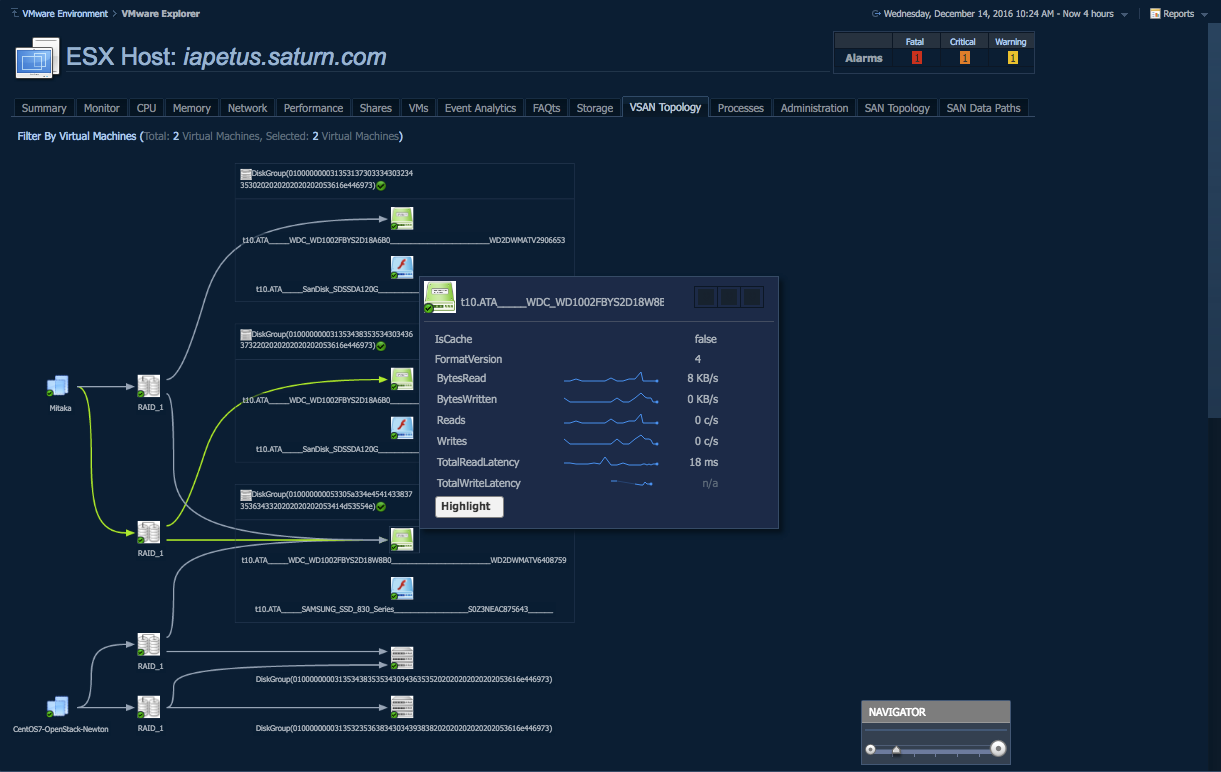
Task: Open the Reports dropdown arrow
Action: [1204, 15]
